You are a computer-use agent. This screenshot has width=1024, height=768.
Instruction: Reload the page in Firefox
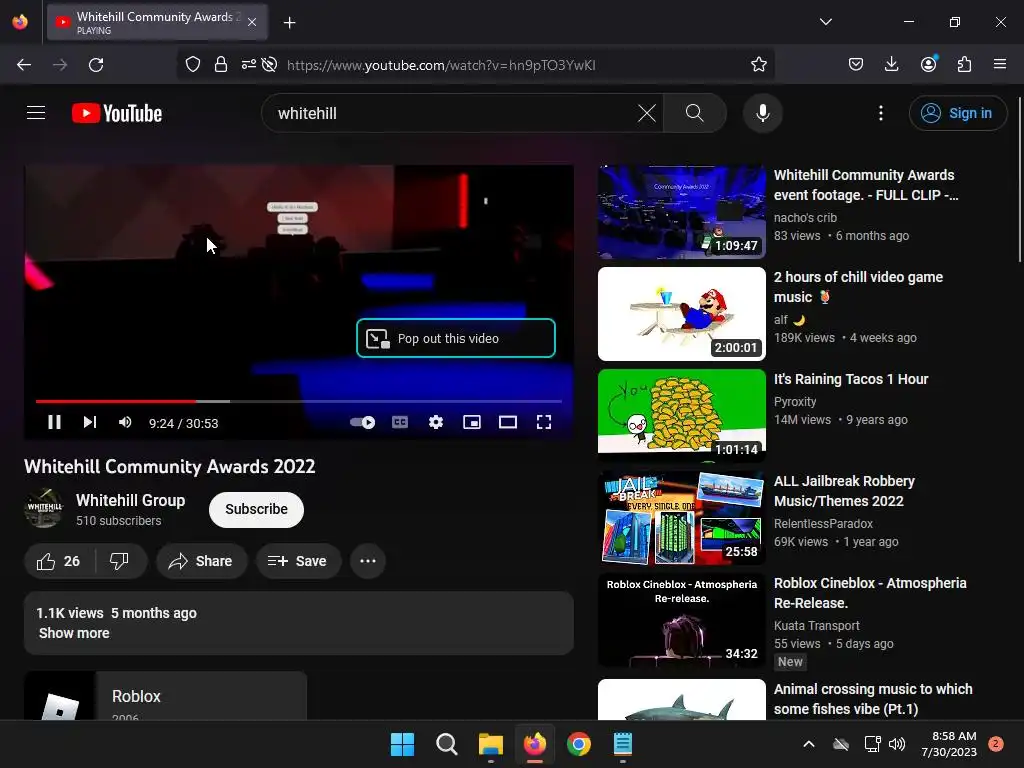tap(96, 65)
